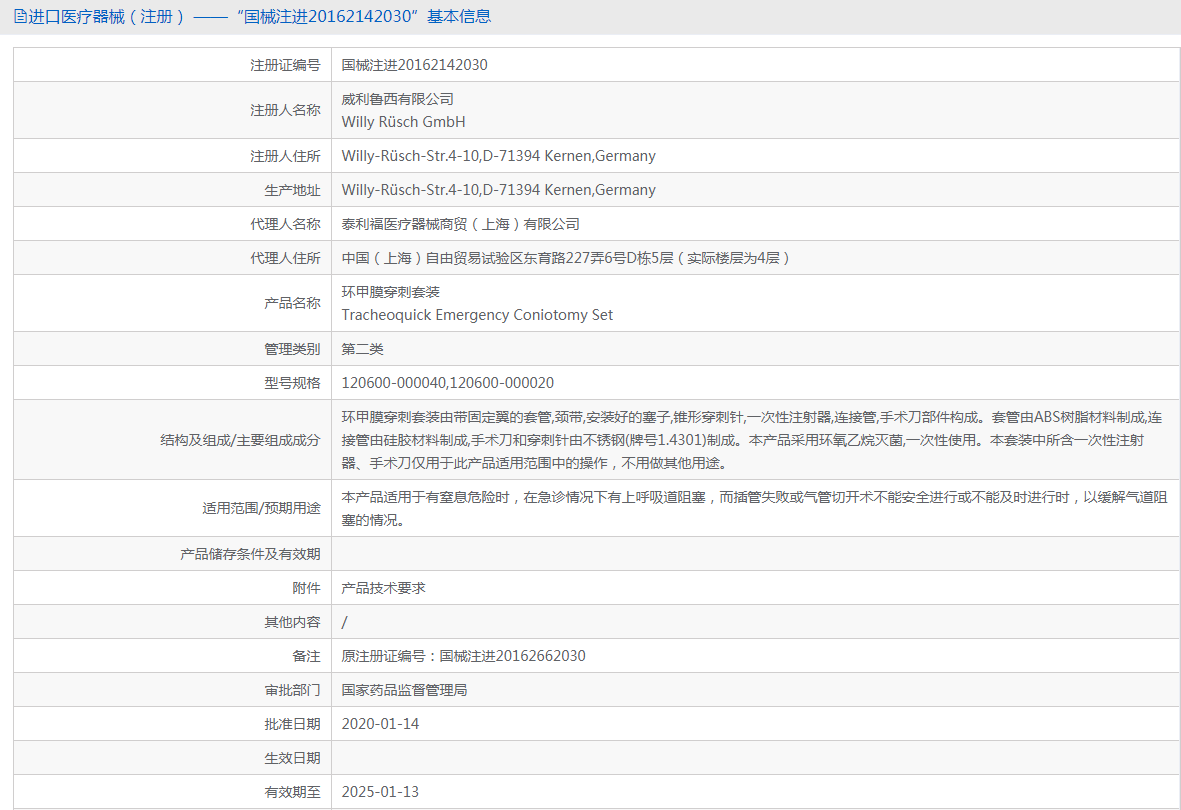
Task: Select the agent address starting with 中国（上海）自由贸易试验区
Action: [566, 258]
